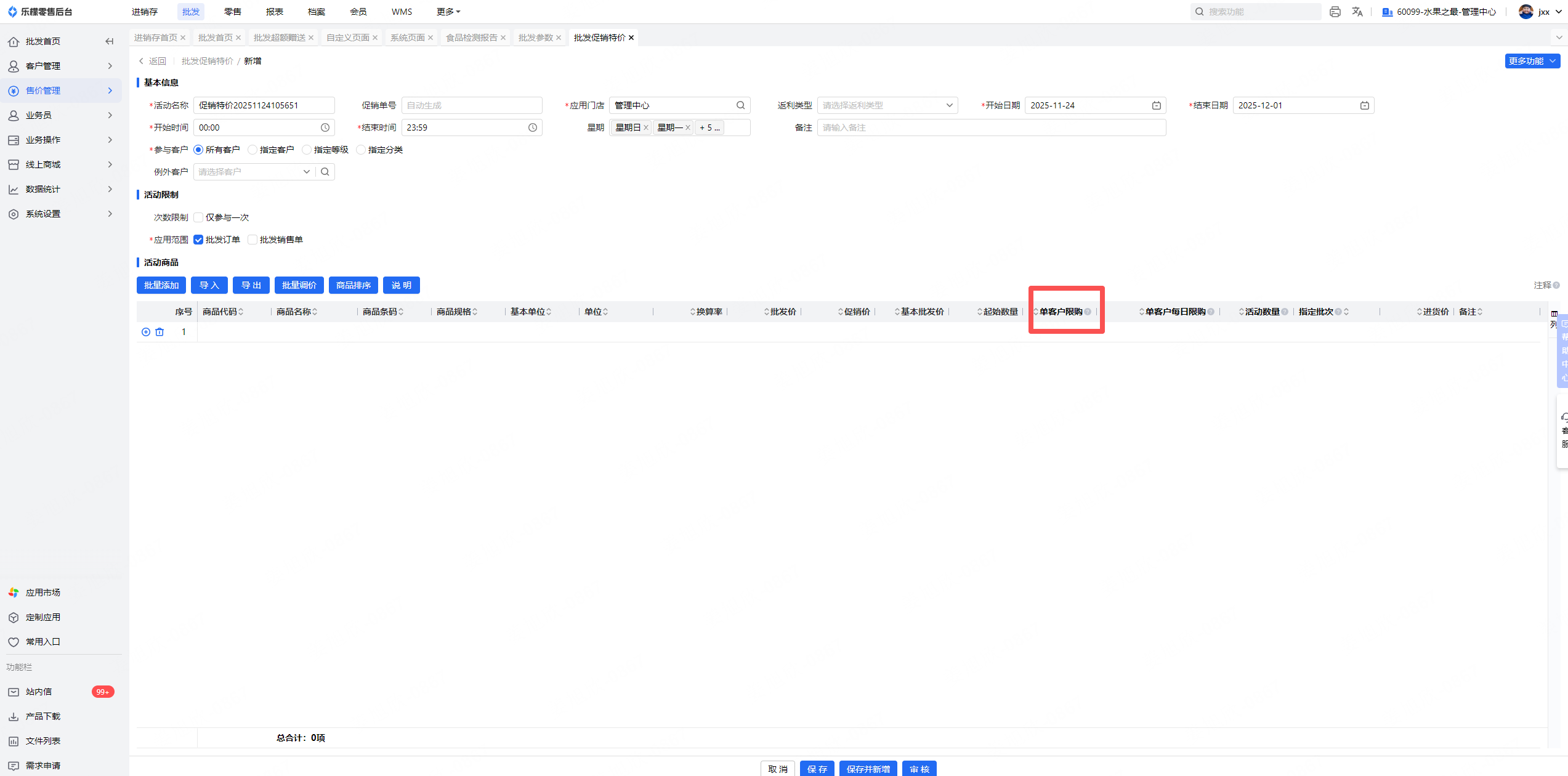This screenshot has width=1568, height=776.
Task: Open the start date calendar icon
Action: 1156,105
